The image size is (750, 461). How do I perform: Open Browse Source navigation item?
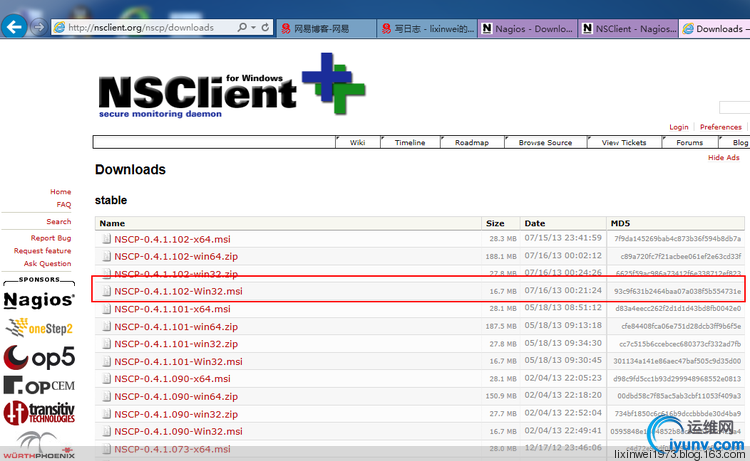[x=545, y=142]
